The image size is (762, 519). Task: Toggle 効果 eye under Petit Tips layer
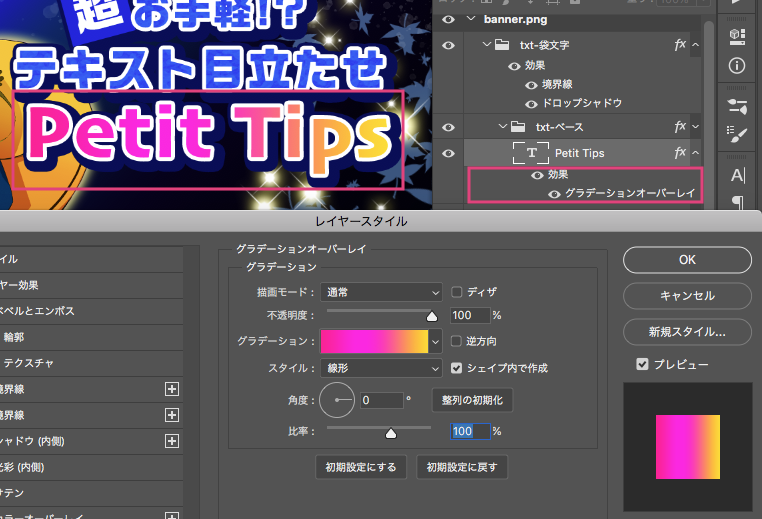coord(537,175)
